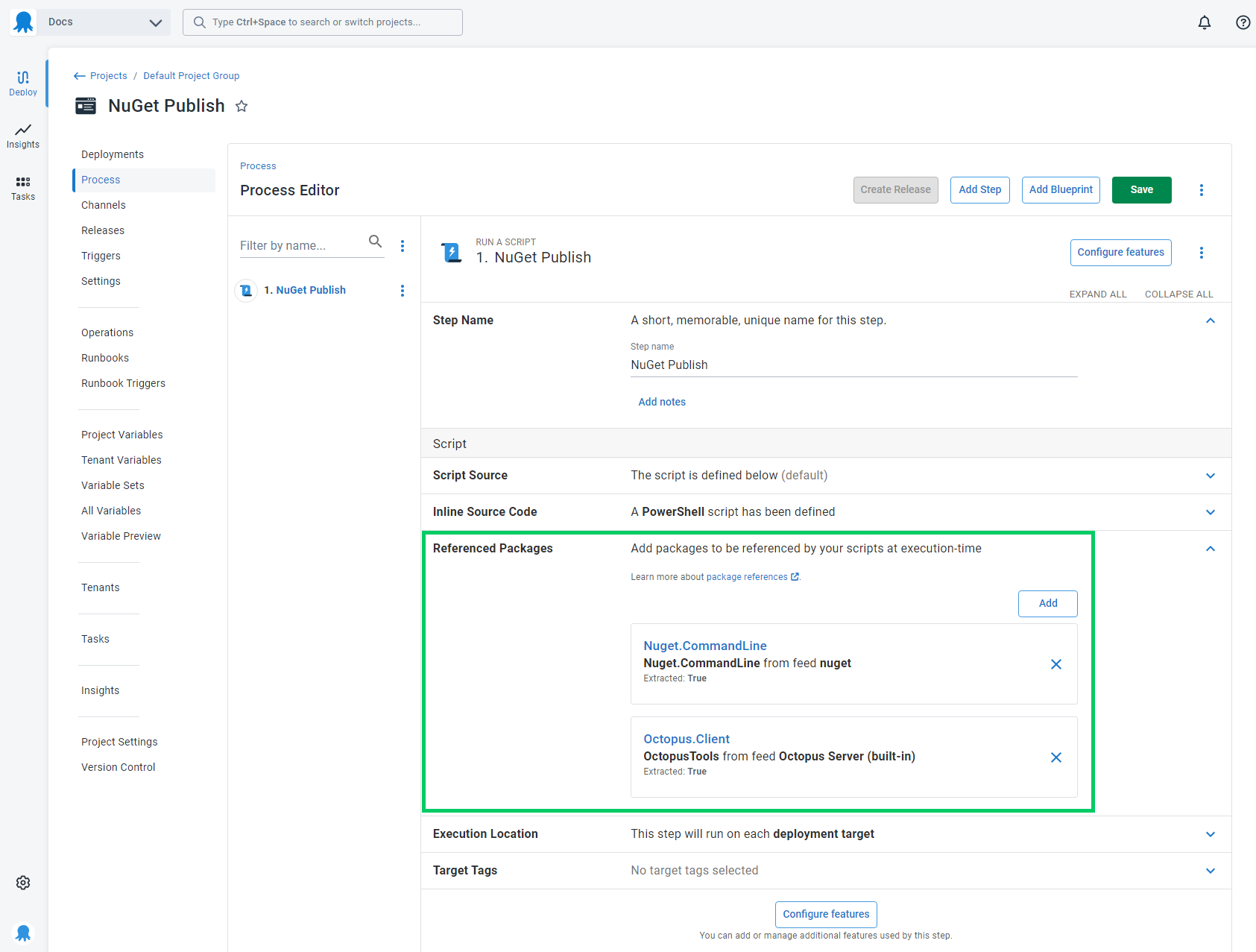The width and height of the screenshot is (1256, 952).
Task: Click EXPAND ALL sections
Action: coord(1098,294)
